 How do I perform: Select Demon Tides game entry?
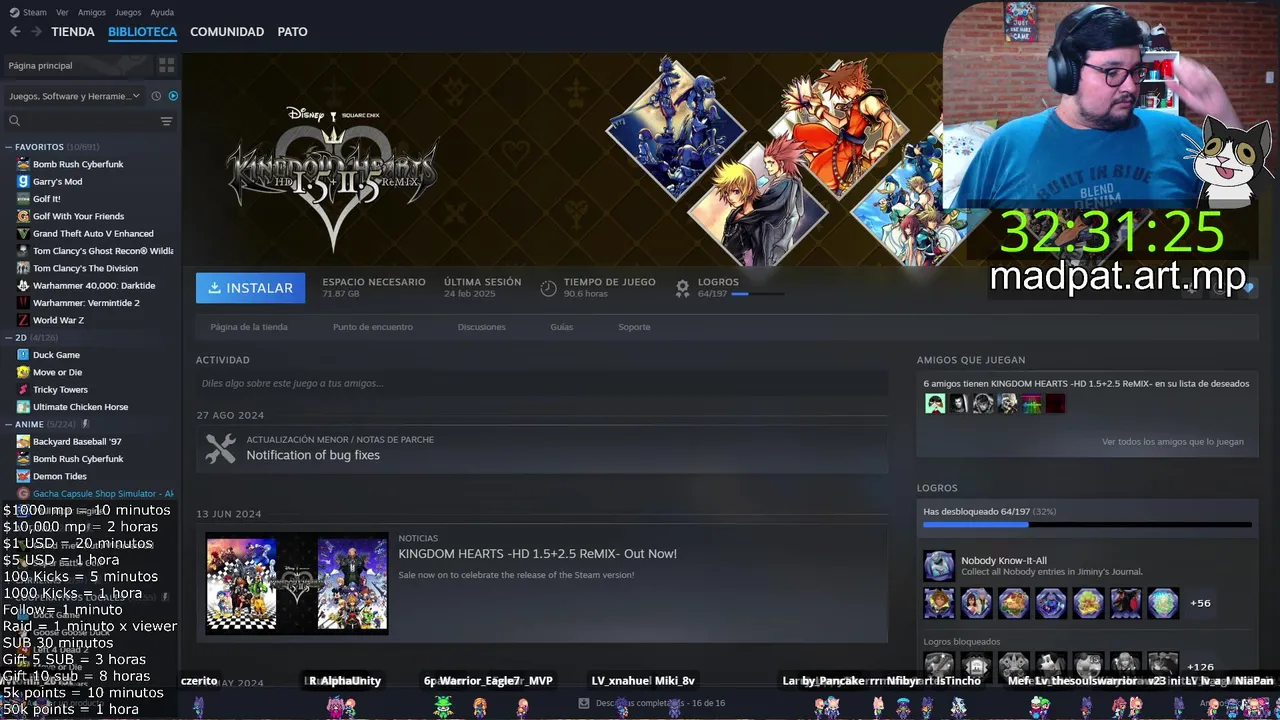pyautogui.click(x=59, y=476)
